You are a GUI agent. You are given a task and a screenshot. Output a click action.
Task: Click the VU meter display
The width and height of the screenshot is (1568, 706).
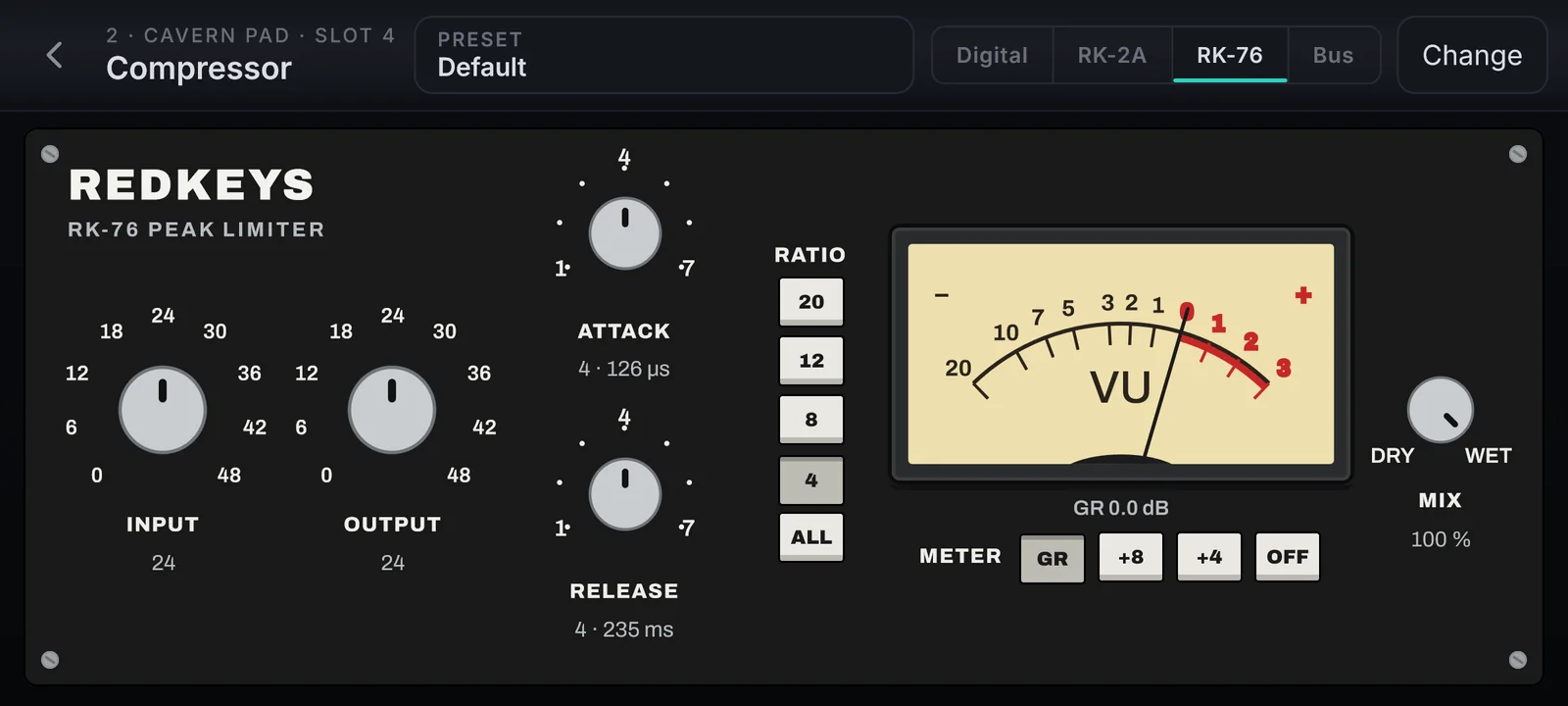point(1121,354)
